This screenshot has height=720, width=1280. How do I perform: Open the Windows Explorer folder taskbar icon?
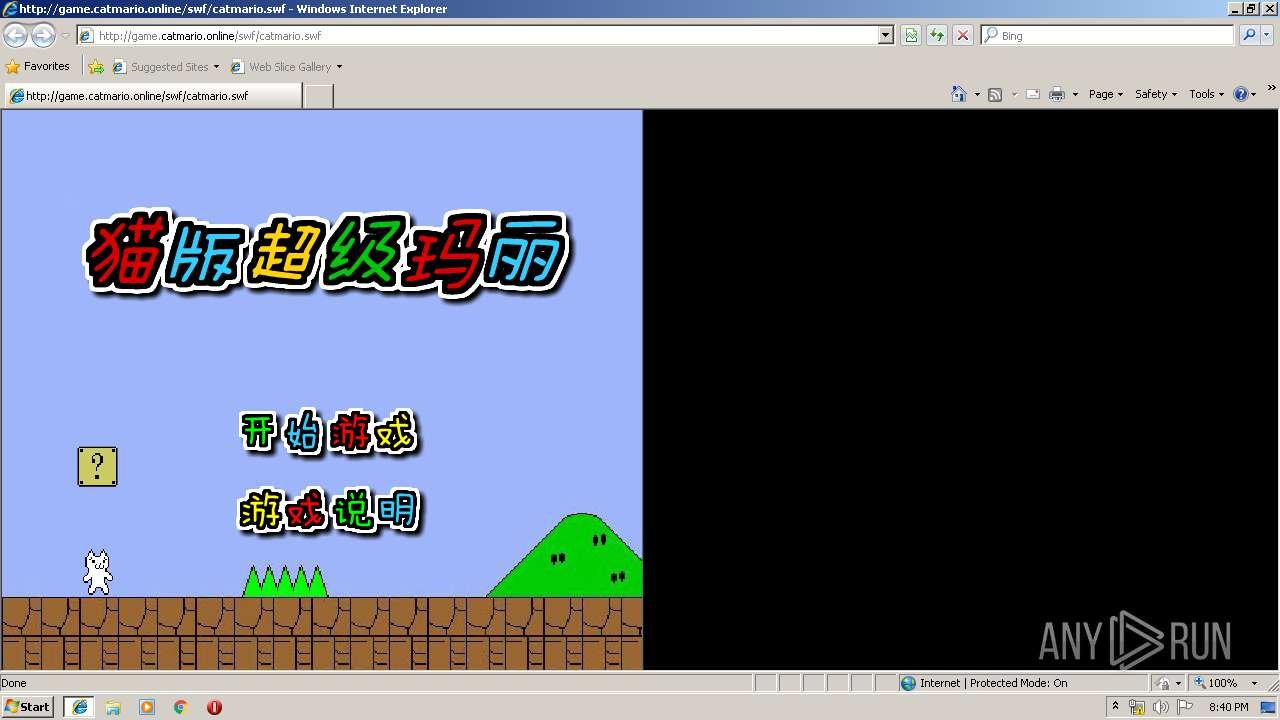[x=113, y=707]
